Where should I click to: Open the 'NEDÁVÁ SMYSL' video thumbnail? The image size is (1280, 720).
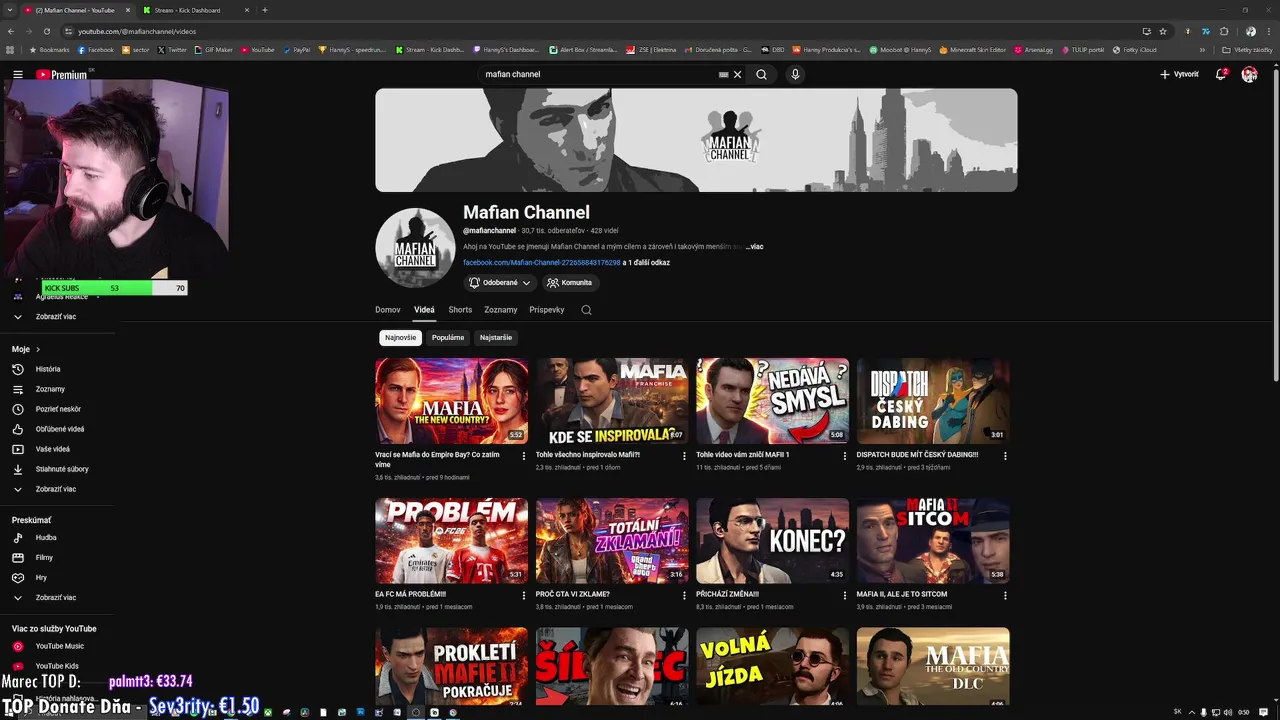pos(772,401)
